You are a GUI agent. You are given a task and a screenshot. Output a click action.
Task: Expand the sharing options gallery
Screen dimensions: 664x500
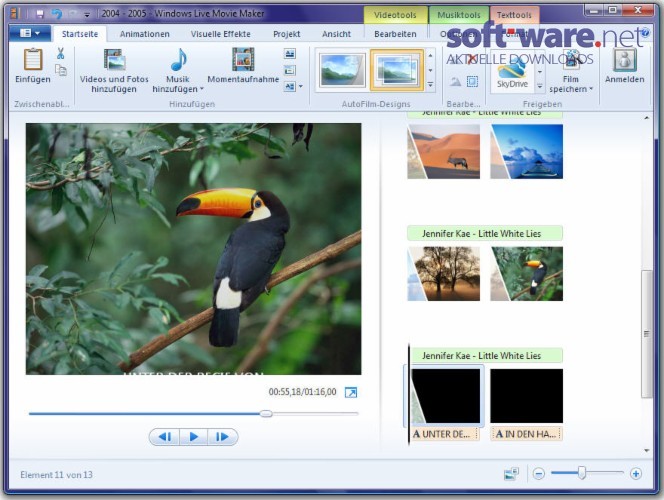[540, 86]
